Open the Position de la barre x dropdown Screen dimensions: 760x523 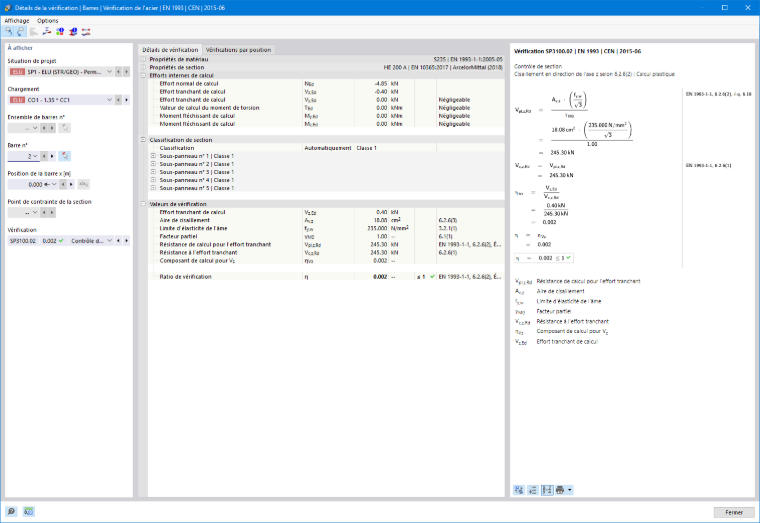(54, 184)
